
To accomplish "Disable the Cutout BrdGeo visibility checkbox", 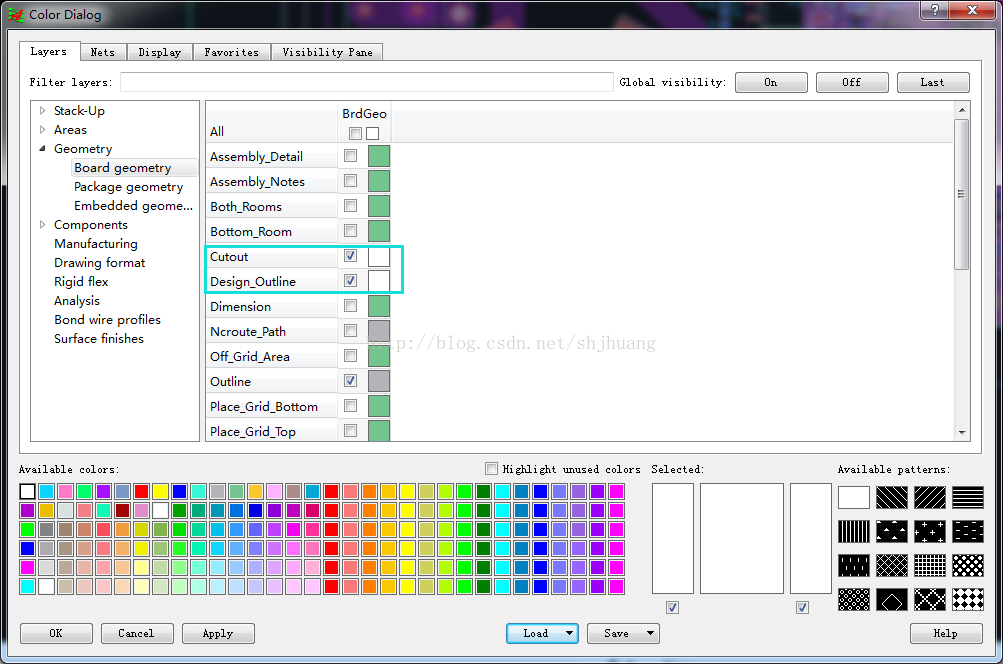I will (x=350, y=255).
